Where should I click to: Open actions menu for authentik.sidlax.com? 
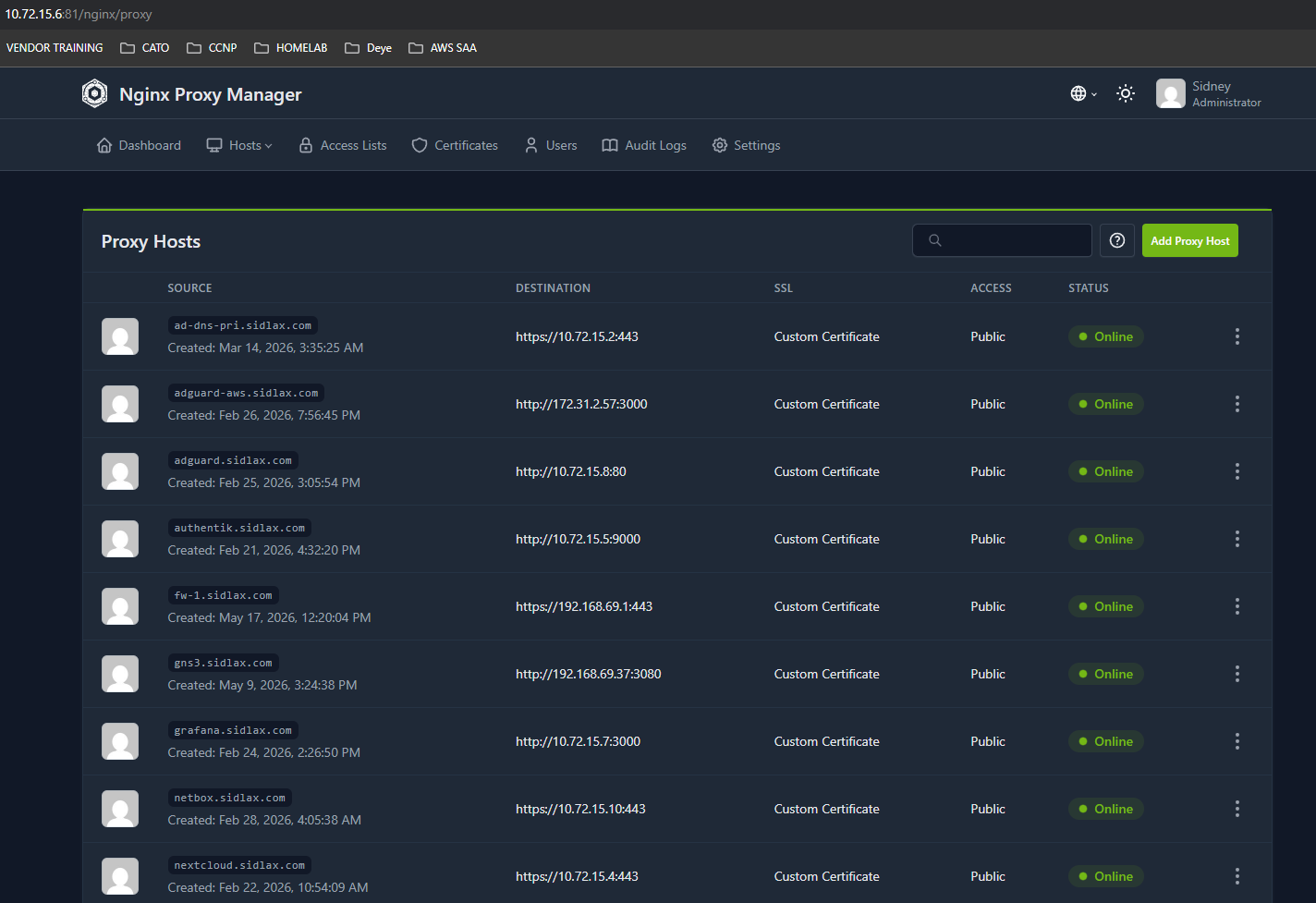(x=1237, y=539)
